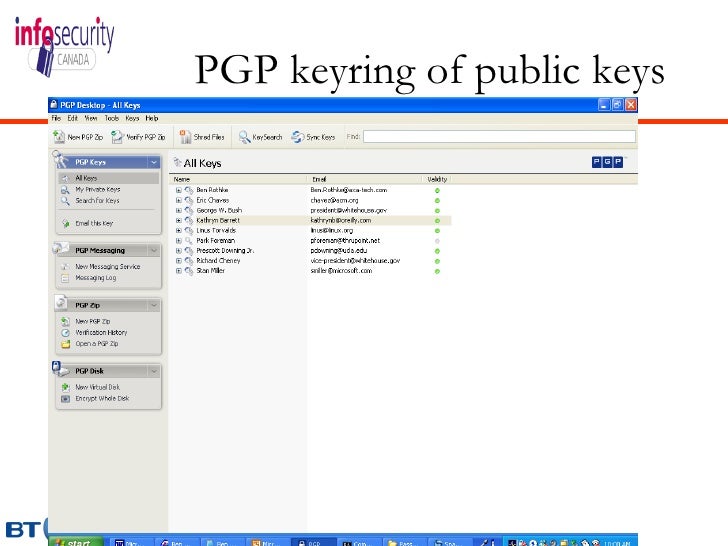The width and height of the screenshot is (728, 546).
Task: Select the key icon beside Ben Rothke
Action: click(x=188, y=190)
